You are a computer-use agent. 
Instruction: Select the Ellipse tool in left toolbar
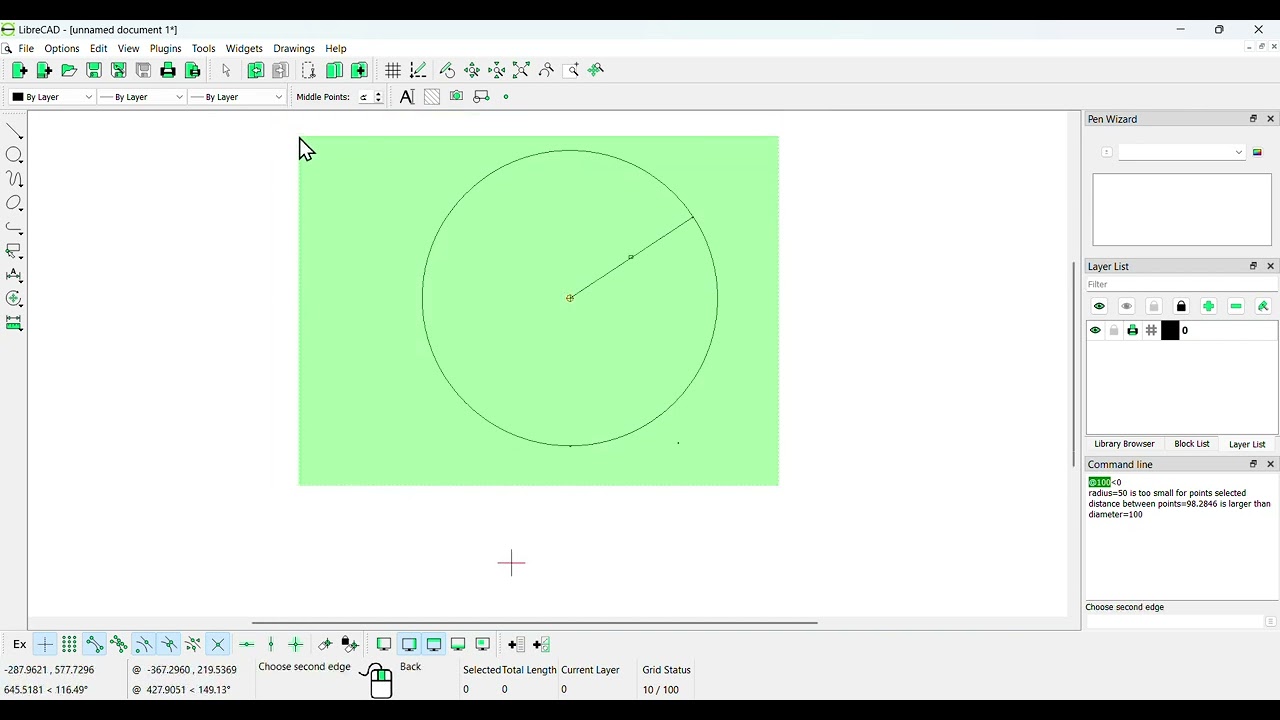(x=14, y=203)
